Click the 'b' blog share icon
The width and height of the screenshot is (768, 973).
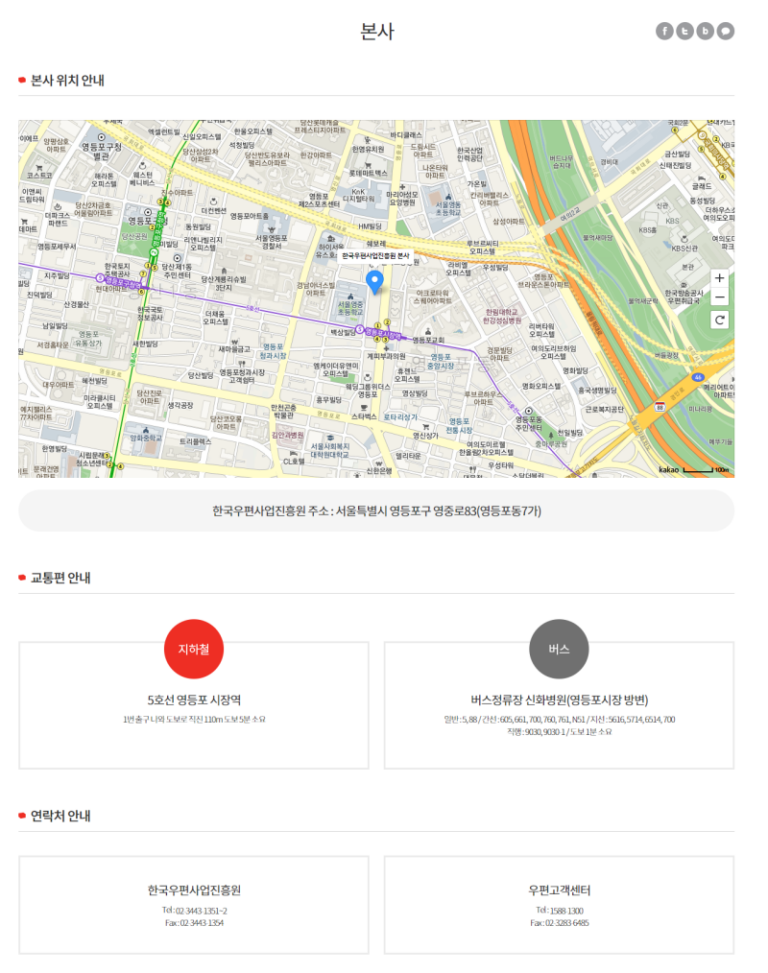click(705, 31)
